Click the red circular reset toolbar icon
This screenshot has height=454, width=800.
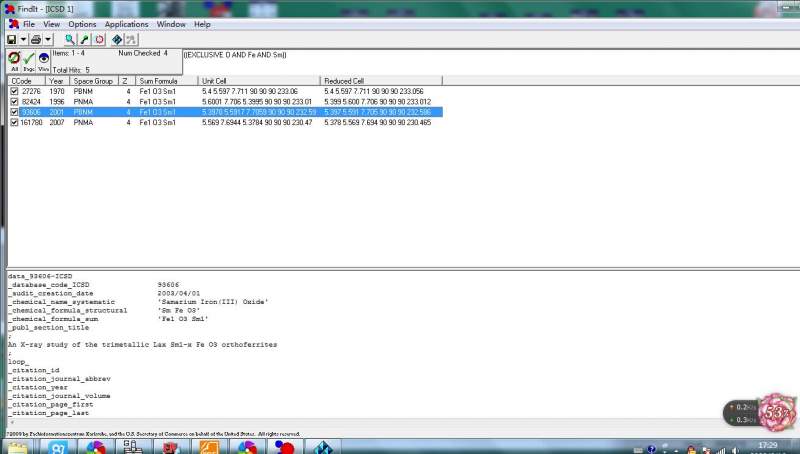click(99, 39)
